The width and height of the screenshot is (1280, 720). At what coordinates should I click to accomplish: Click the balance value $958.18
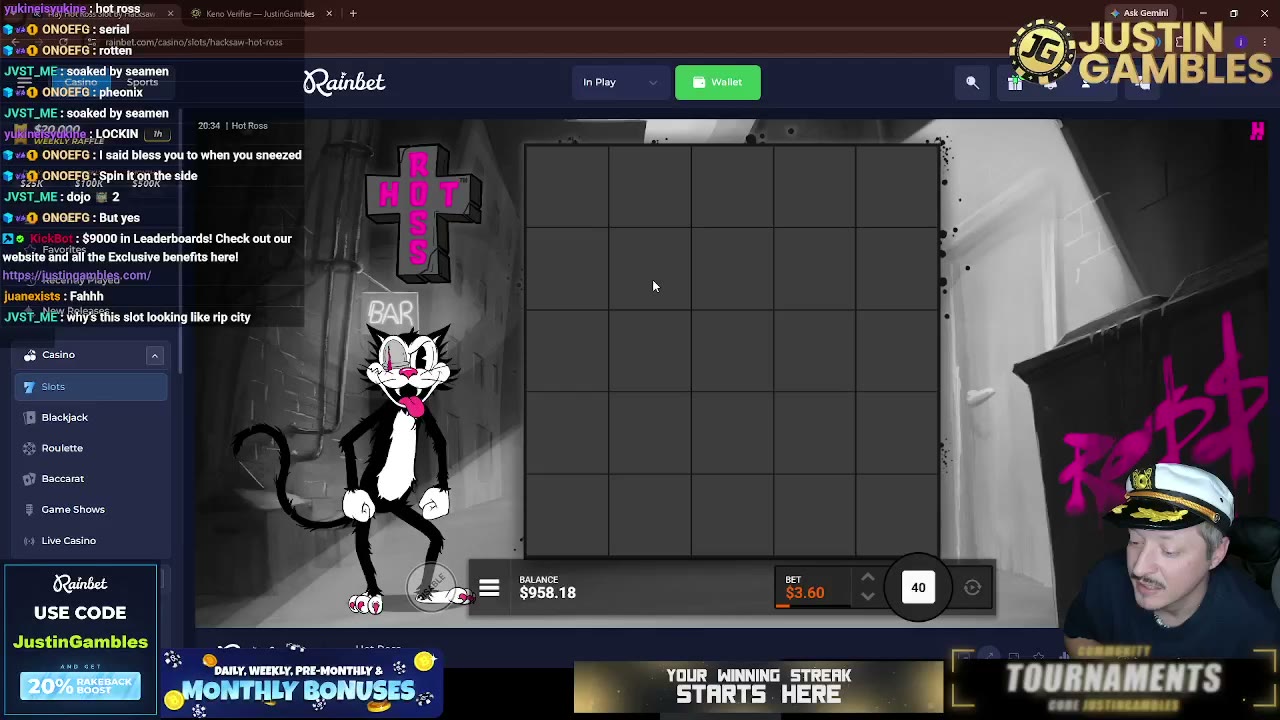547,593
